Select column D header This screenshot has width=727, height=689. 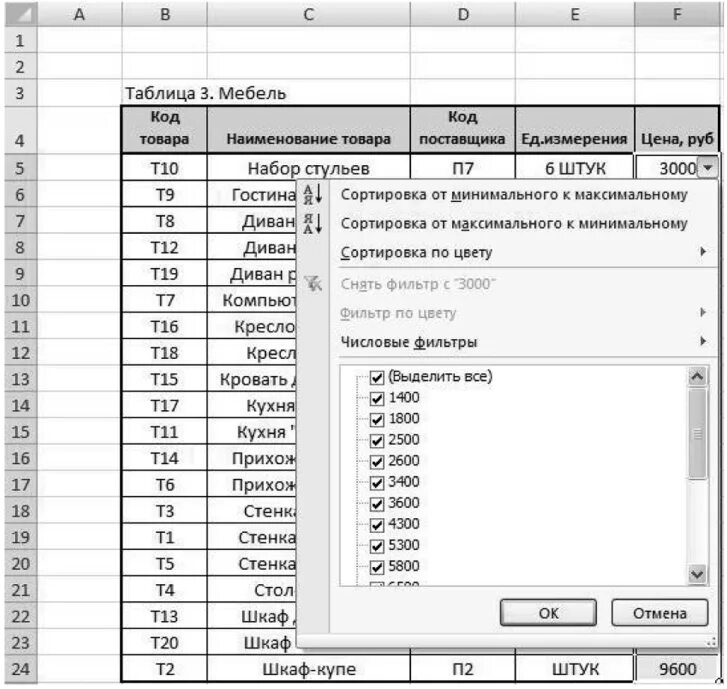point(463,14)
